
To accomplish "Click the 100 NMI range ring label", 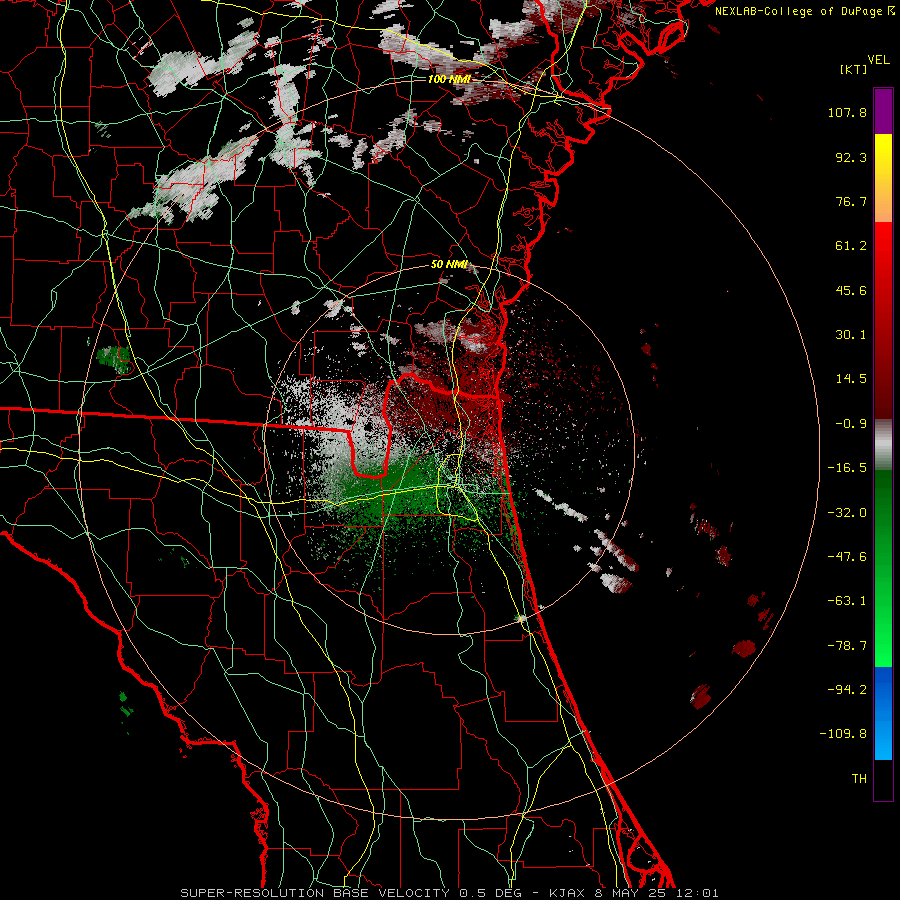I will click(x=449, y=79).
